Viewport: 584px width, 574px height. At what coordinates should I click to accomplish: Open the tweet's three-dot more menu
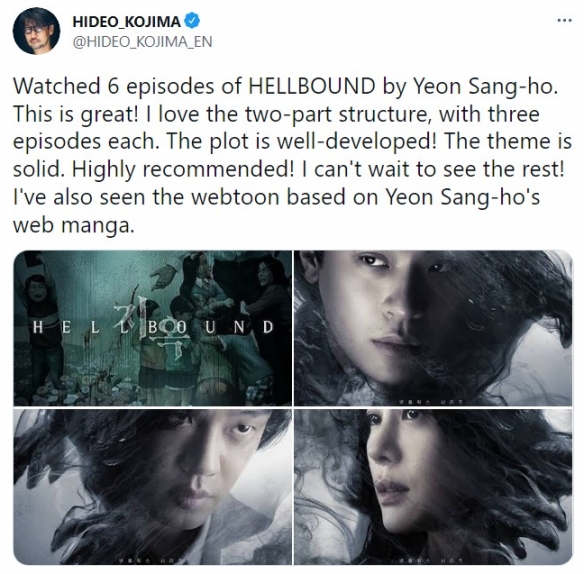tap(564, 20)
